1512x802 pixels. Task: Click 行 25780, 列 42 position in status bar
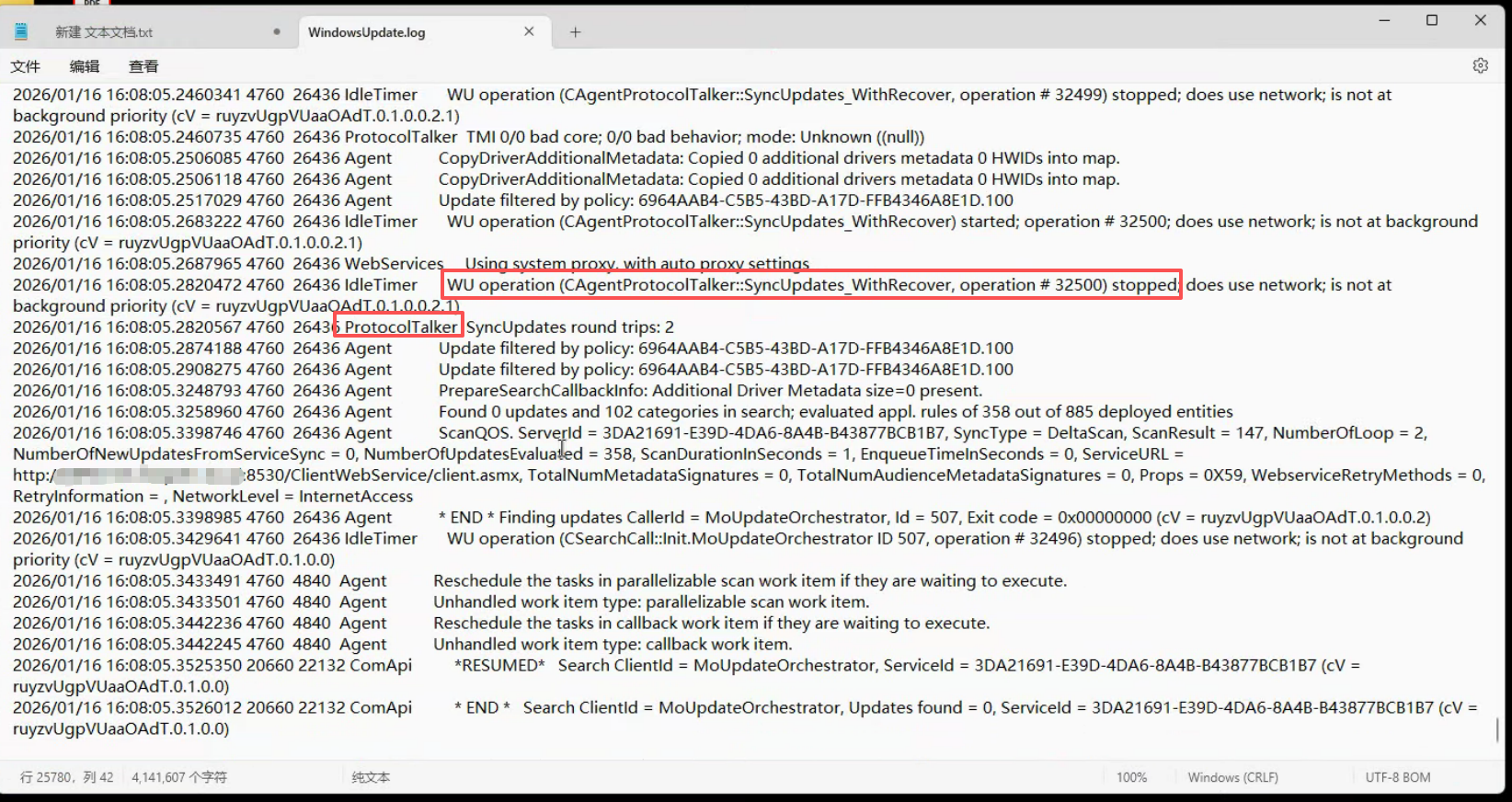[66, 777]
